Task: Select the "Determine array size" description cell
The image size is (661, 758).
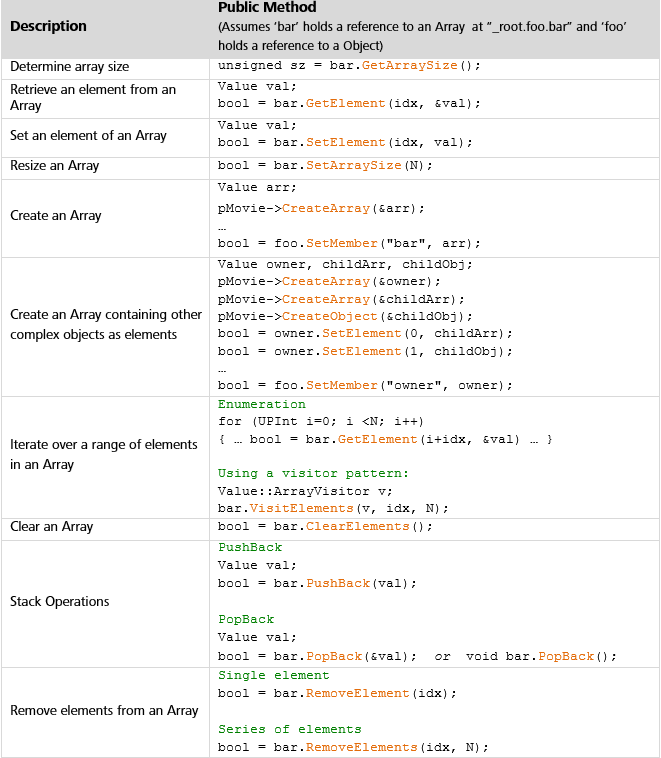Action: [x=70, y=66]
